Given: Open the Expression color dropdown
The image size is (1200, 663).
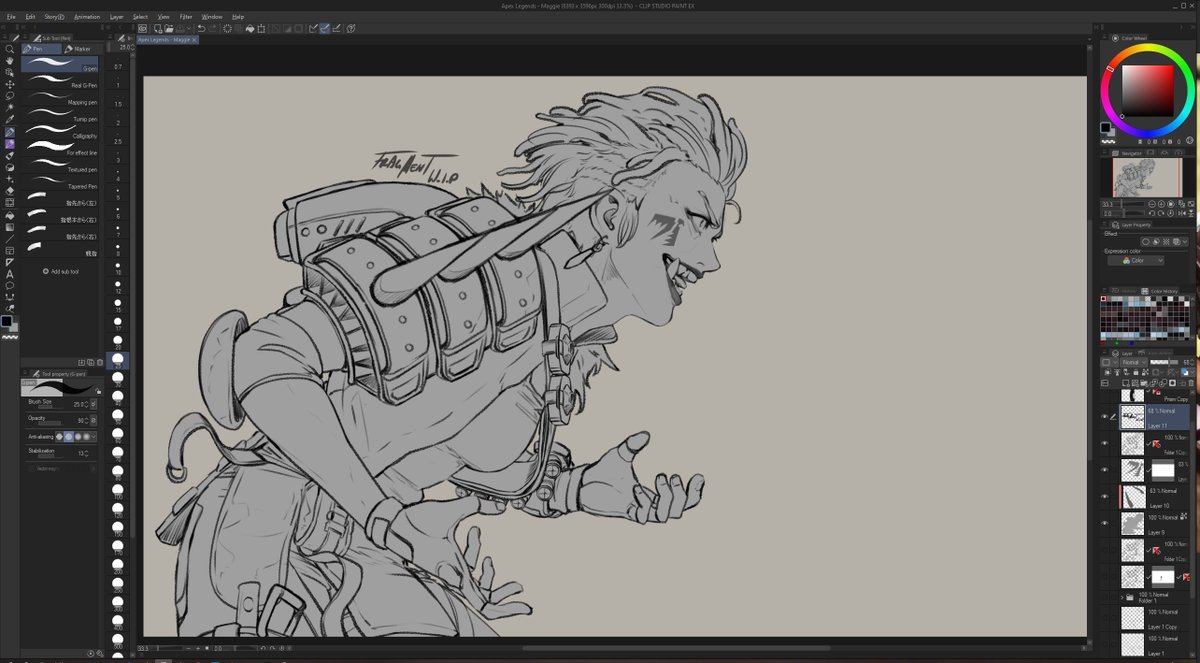Looking at the screenshot, I should (1136, 260).
